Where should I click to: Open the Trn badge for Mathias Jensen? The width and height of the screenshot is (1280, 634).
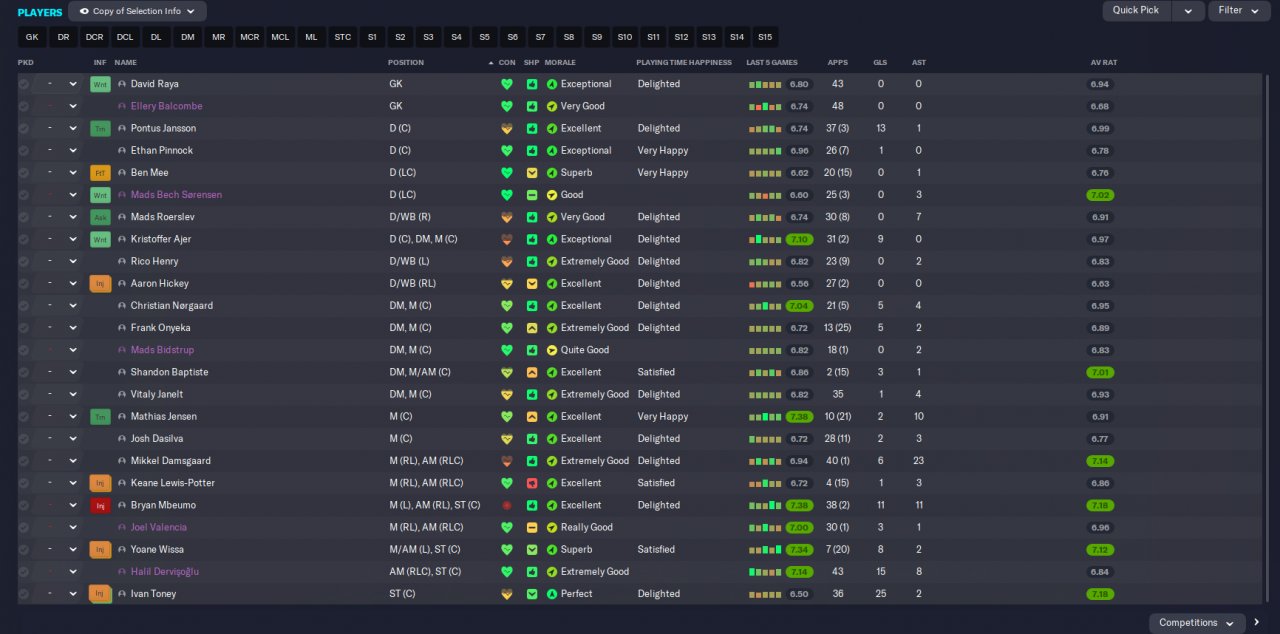pos(100,416)
